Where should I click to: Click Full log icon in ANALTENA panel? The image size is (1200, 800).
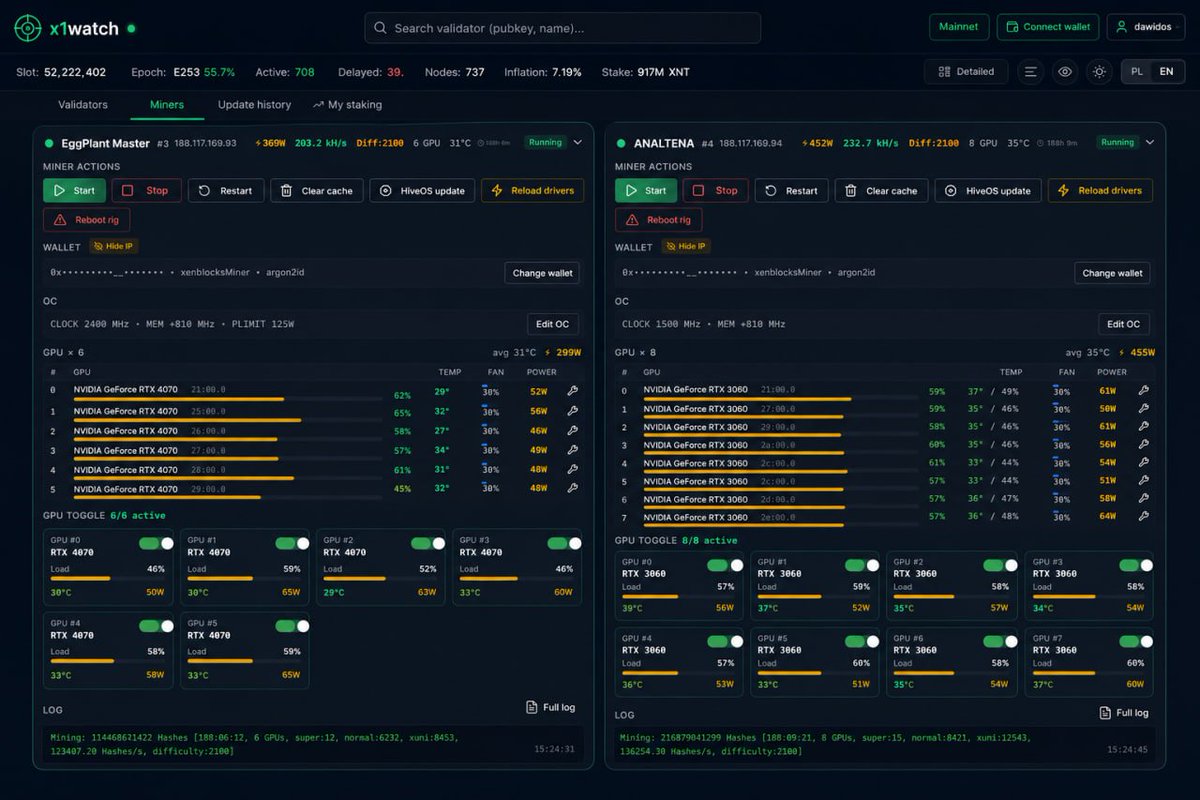point(1105,713)
